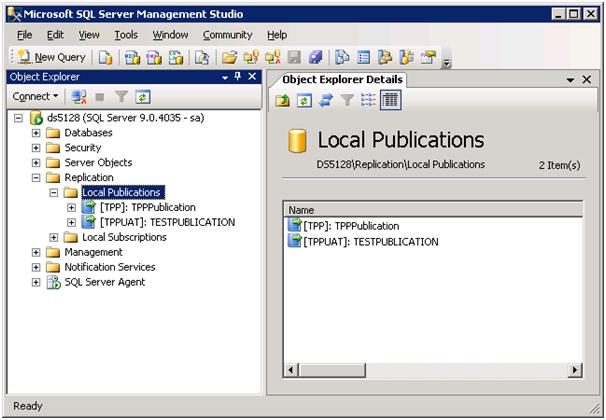The width and height of the screenshot is (606, 420).
Task: Click the Open File folder icon
Action: pyautogui.click(x=229, y=58)
